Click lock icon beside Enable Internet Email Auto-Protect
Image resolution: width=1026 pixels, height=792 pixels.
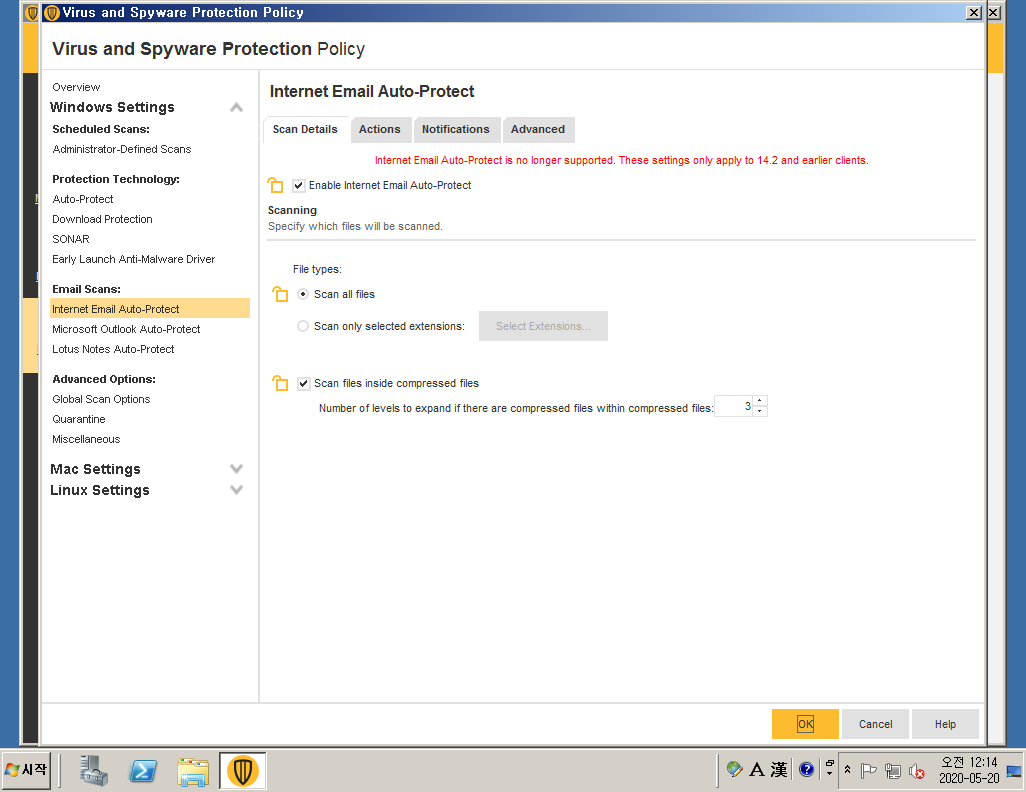point(275,185)
